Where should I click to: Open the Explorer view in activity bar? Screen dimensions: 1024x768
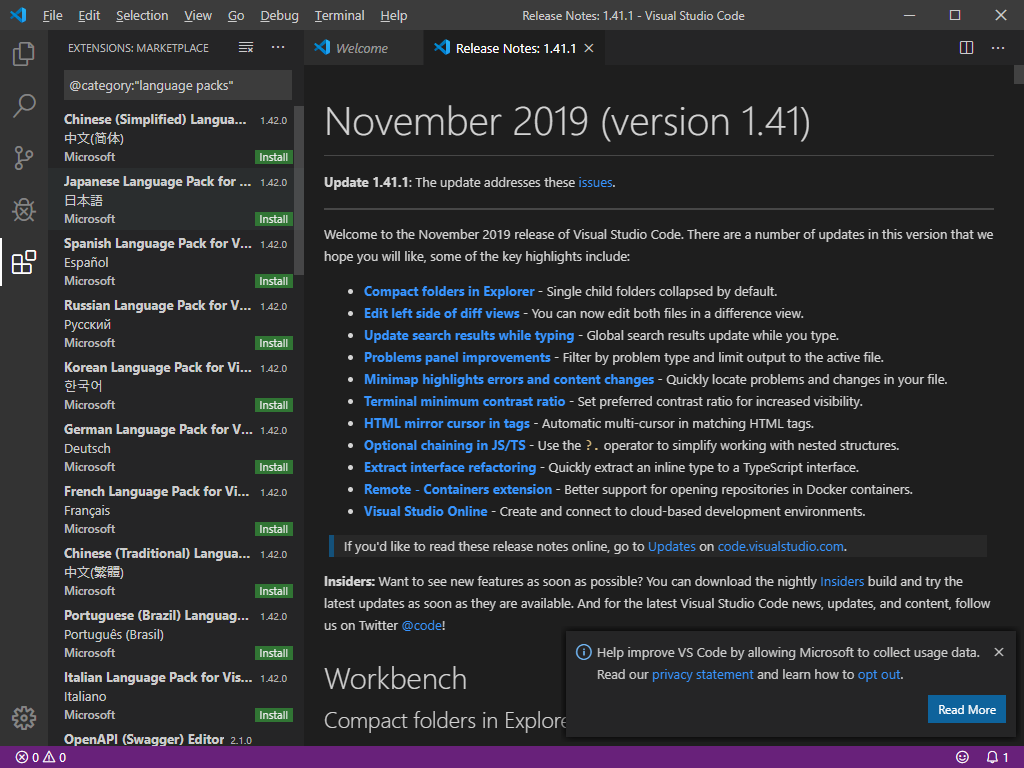[24, 53]
